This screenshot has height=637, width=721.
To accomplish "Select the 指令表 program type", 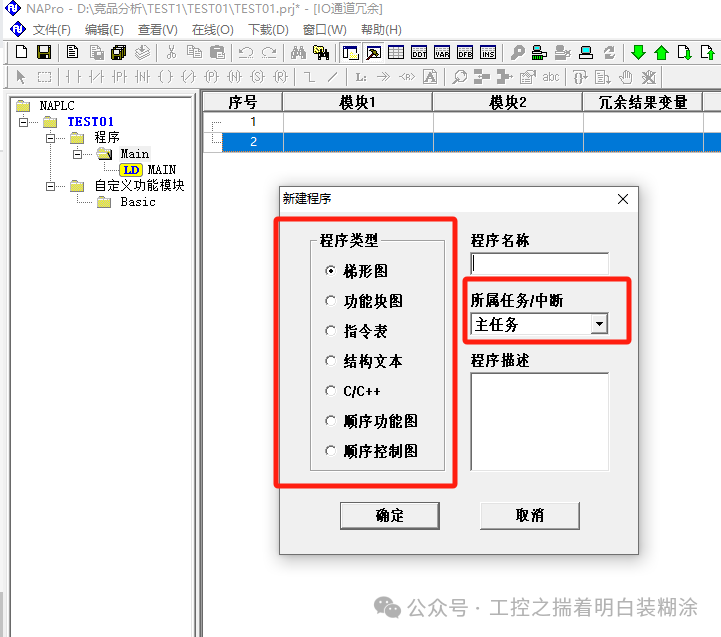I will (x=330, y=331).
